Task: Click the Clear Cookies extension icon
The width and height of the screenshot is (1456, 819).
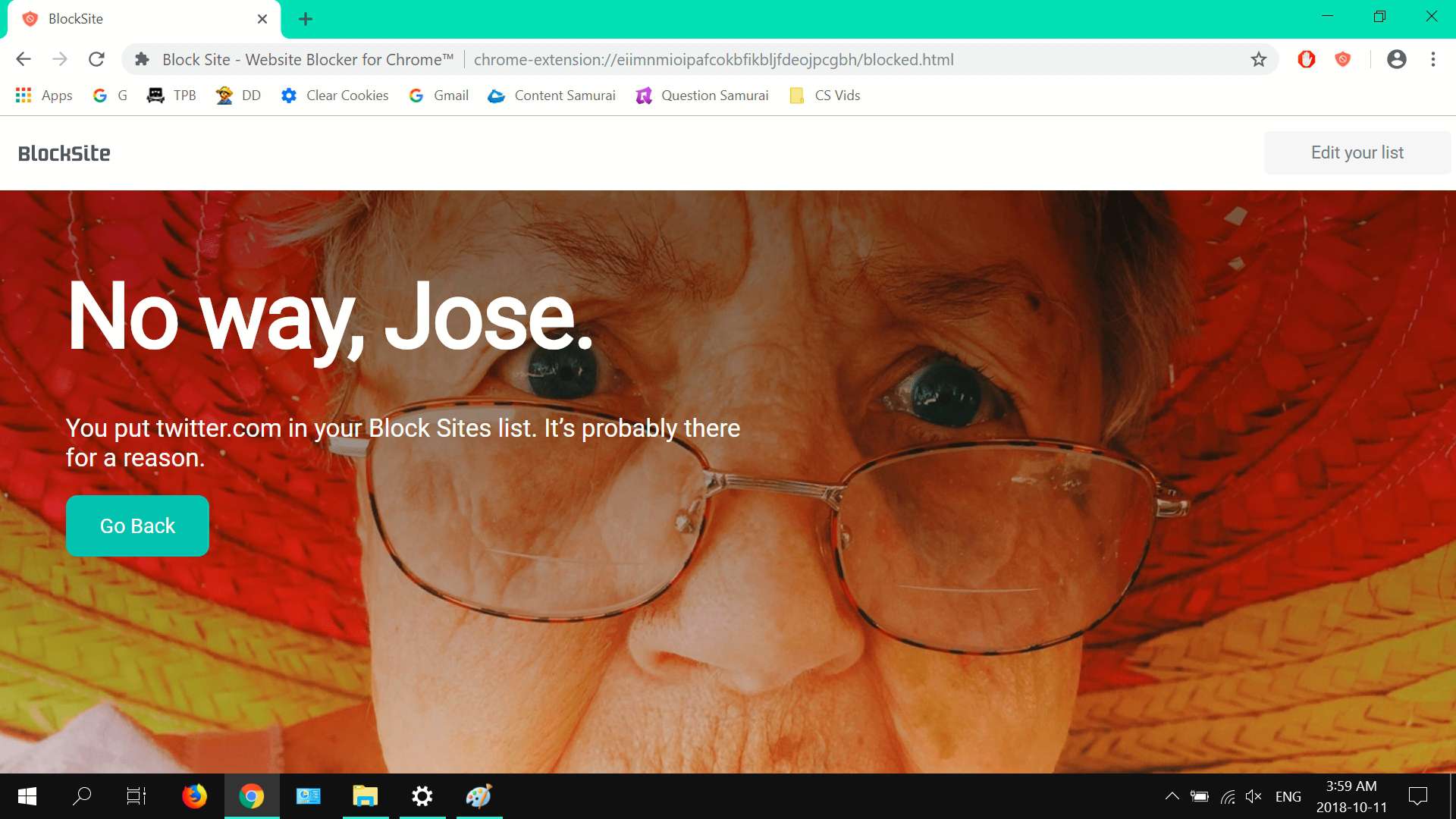Action: (290, 95)
